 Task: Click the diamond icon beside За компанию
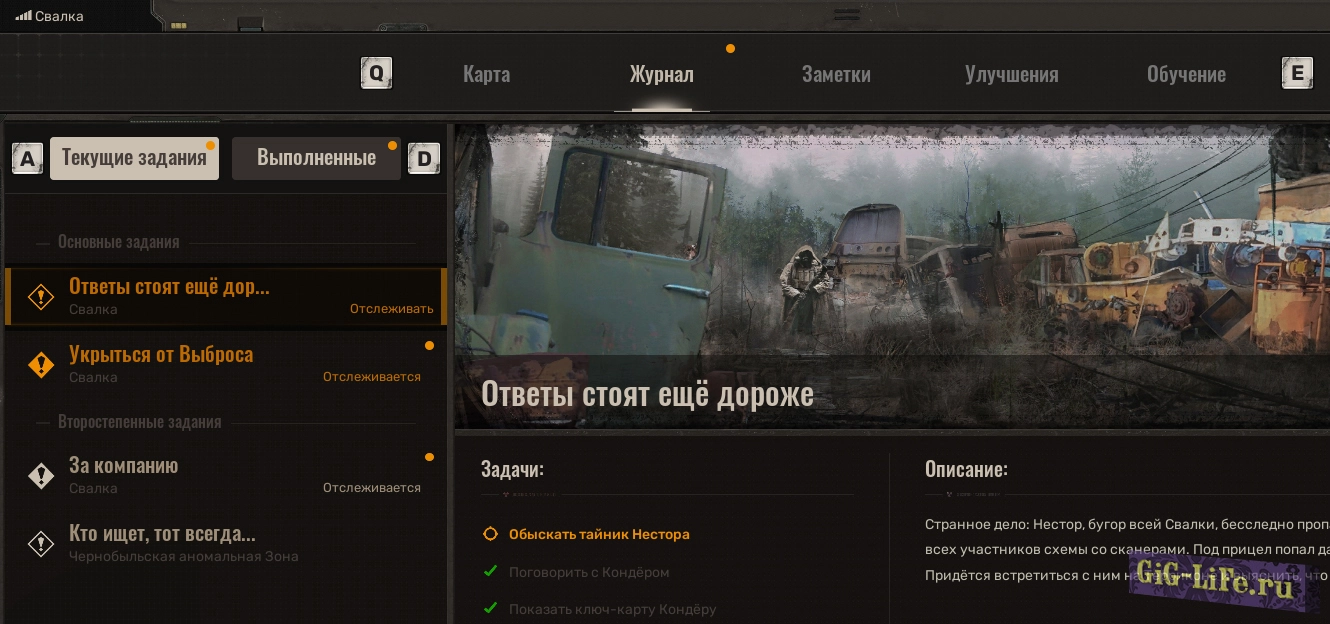40,476
